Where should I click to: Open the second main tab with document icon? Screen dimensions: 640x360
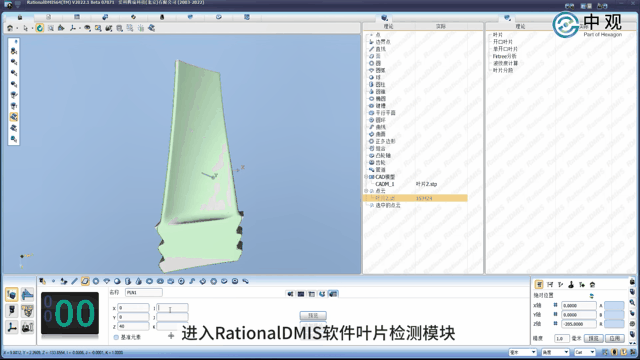click(48, 17)
